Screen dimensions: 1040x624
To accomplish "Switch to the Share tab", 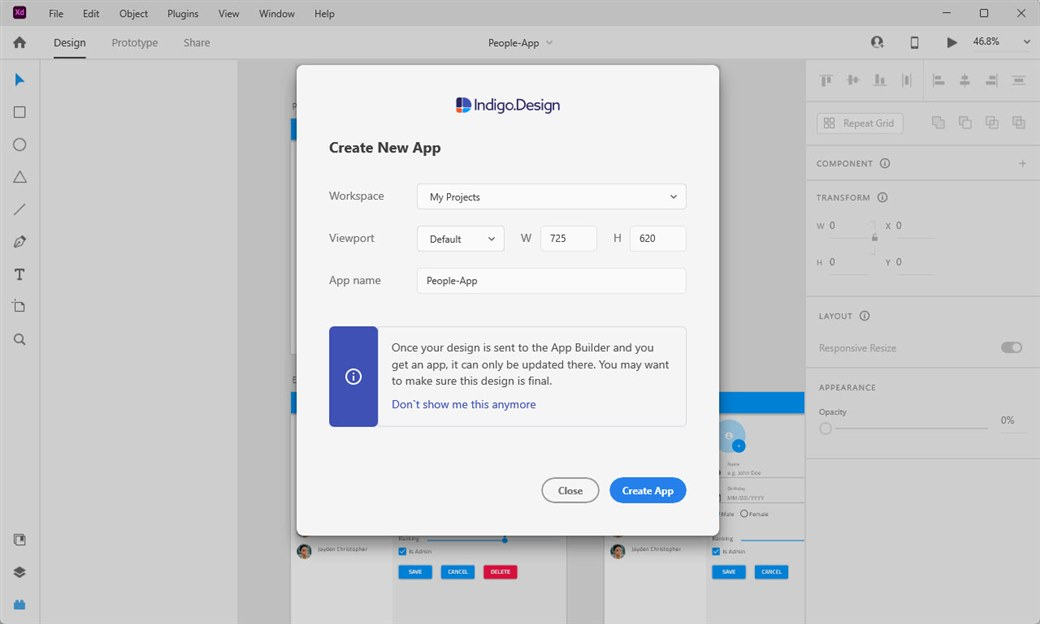I will coord(196,42).
